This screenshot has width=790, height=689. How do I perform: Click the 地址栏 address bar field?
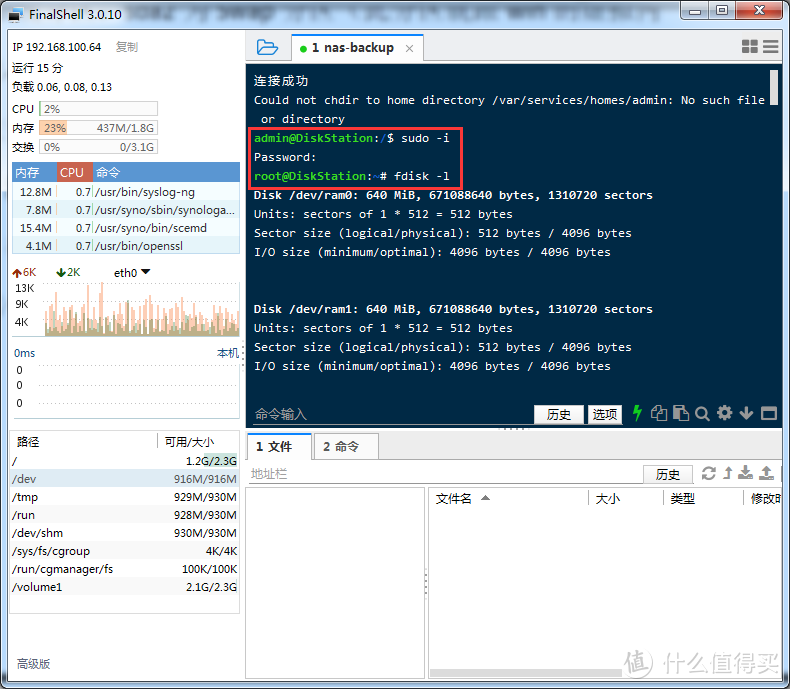445,474
